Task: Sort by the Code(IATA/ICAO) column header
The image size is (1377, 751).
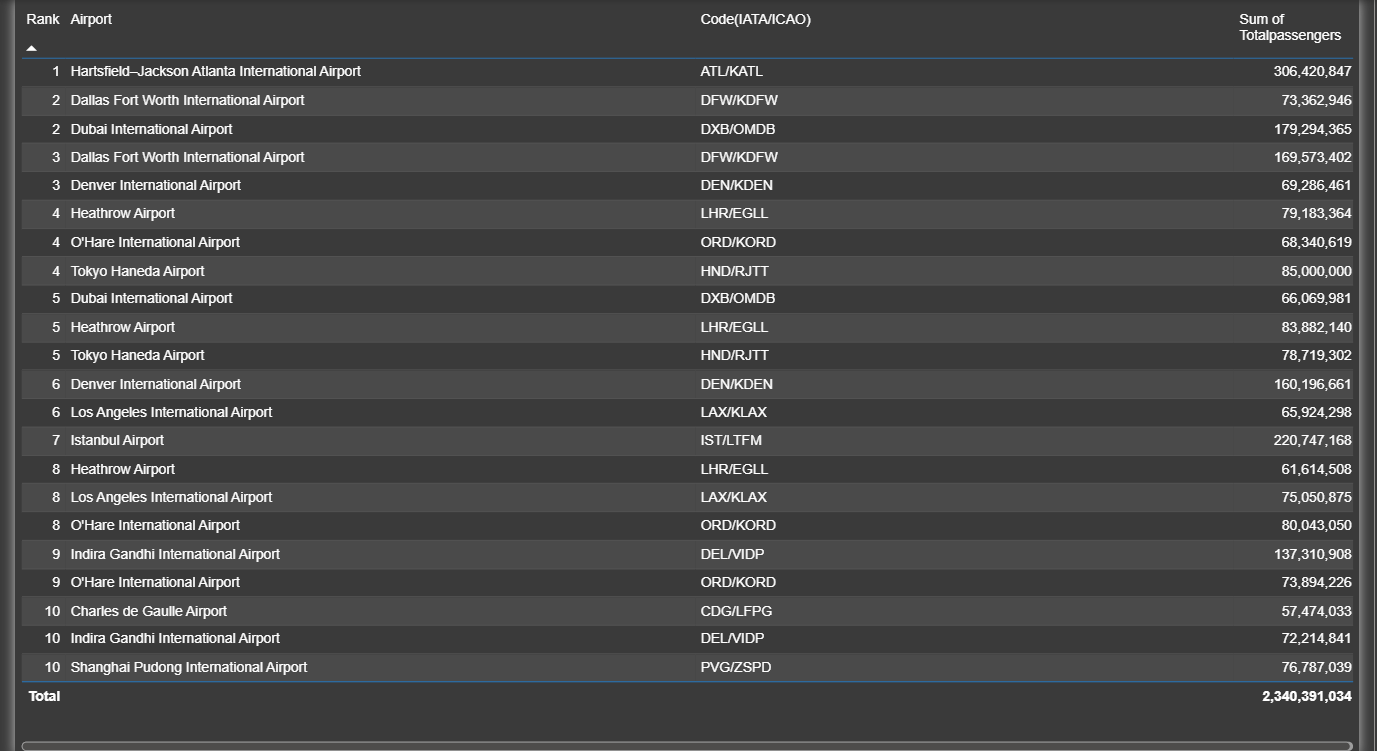Action: (x=755, y=19)
